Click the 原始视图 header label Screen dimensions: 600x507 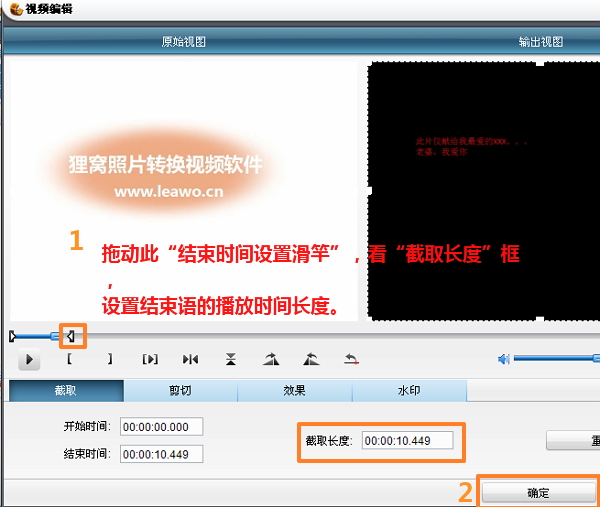click(184, 42)
